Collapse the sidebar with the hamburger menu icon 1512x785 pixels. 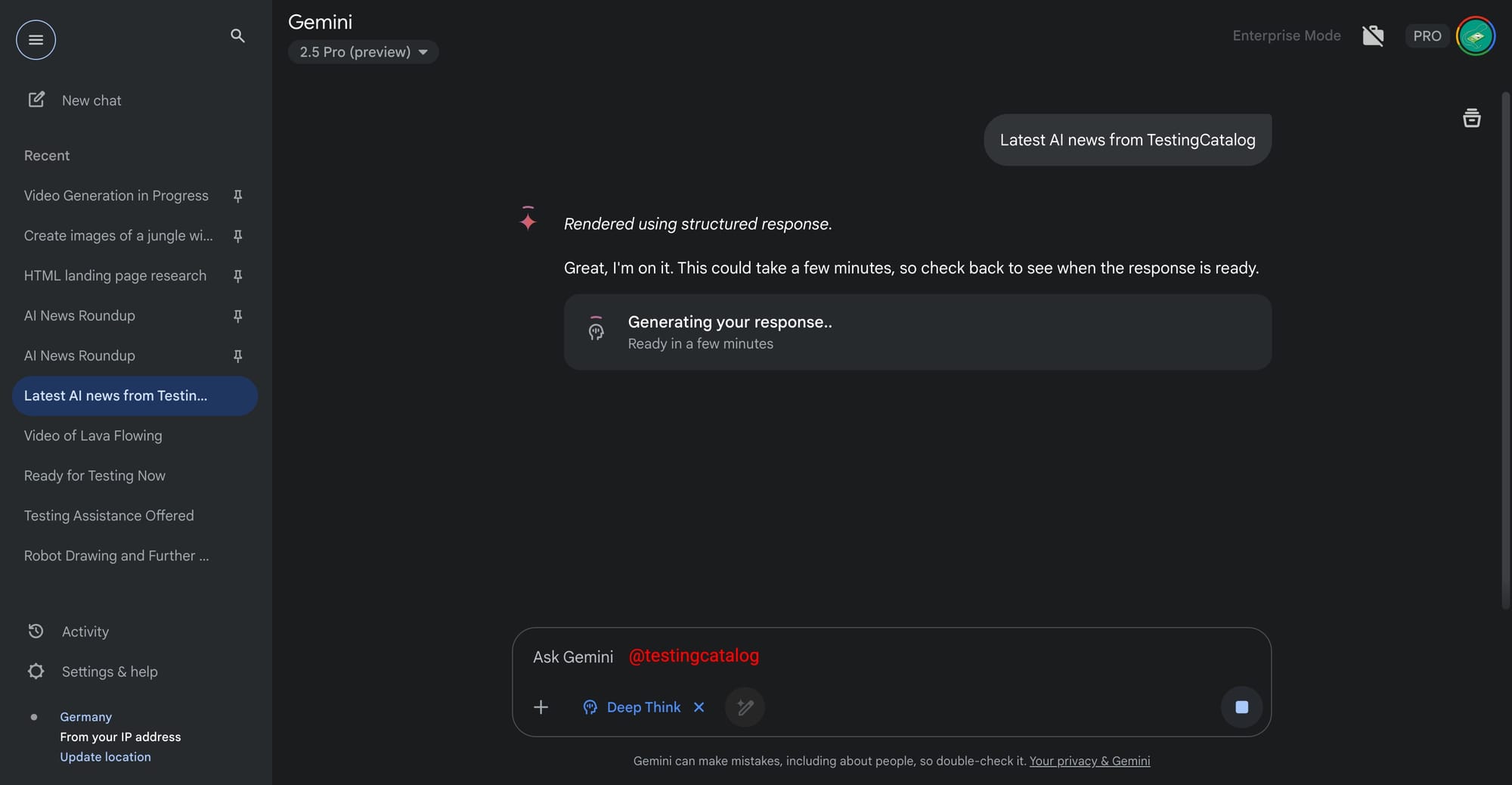(36, 39)
